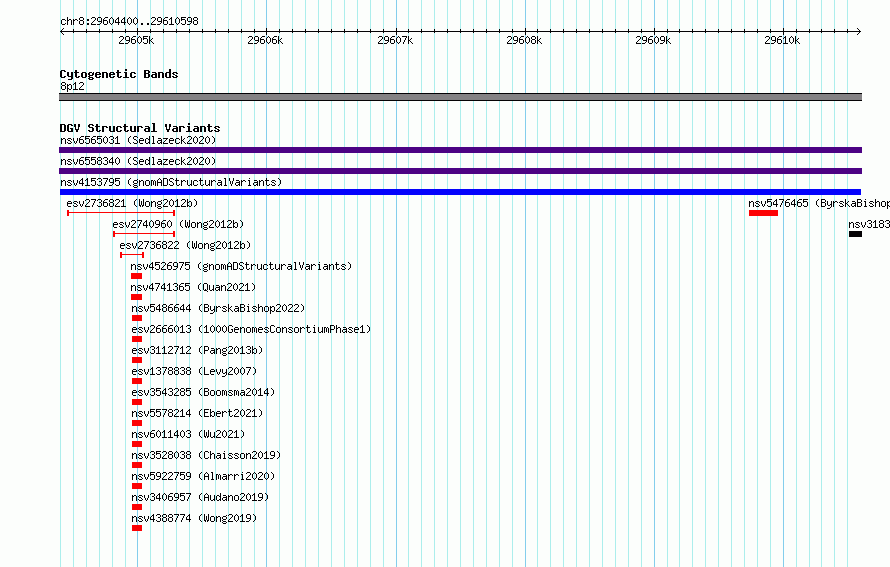Click the 8p12 cytogenetic band label
The width and height of the screenshot is (890, 567).
click(72, 86)
